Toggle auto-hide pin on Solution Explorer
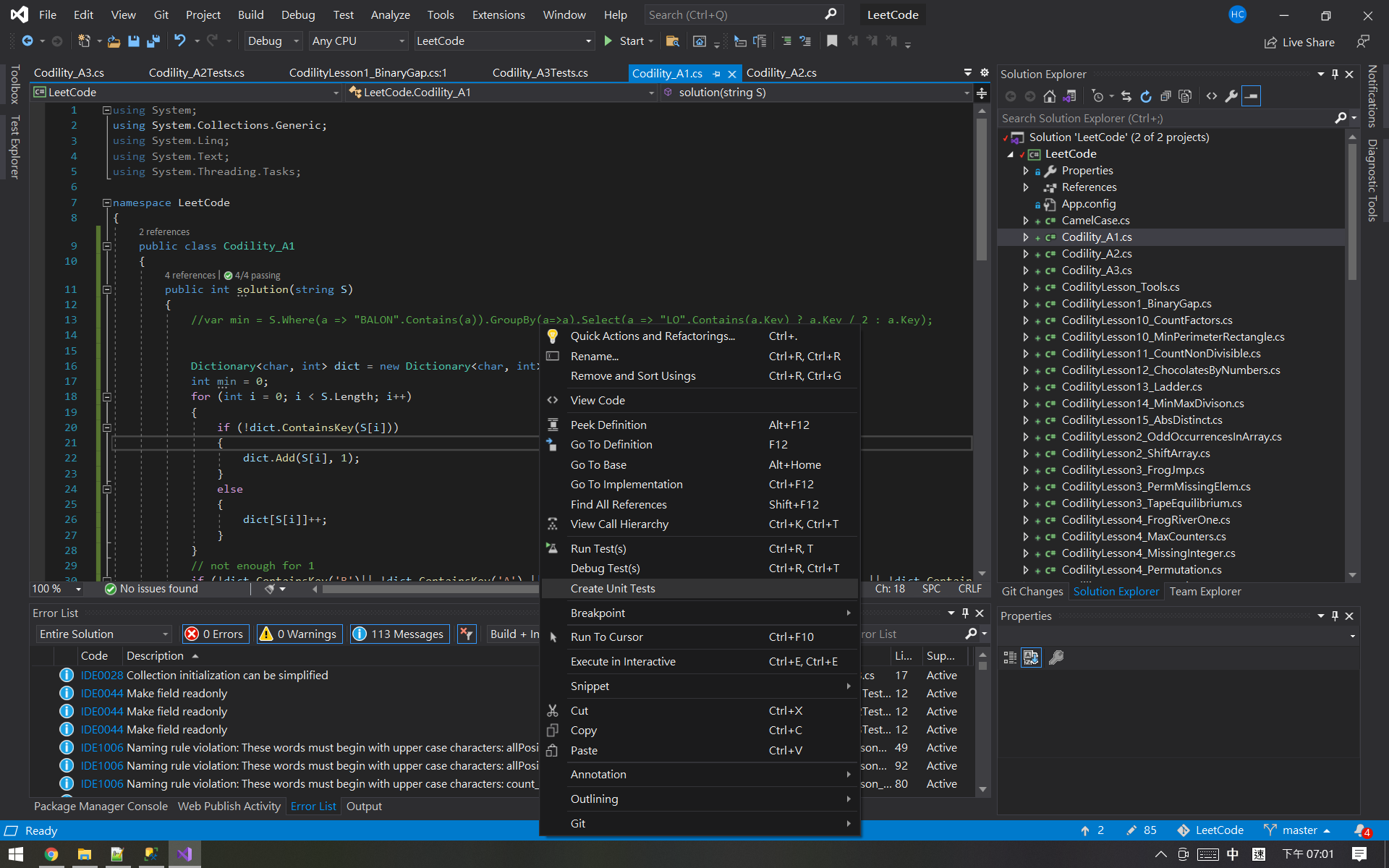The width and height of the screenshot is (1389, 868). pyautogui.click(x=1335, y=74)
